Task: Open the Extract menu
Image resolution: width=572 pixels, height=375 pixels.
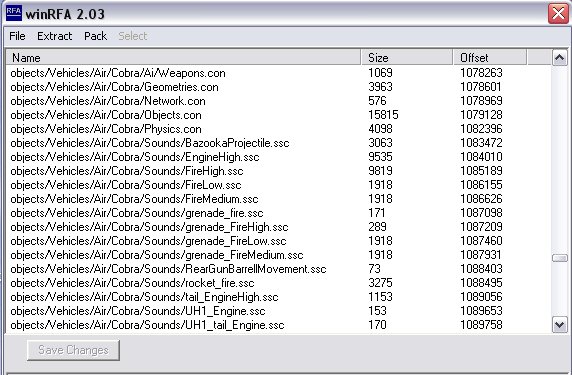Action: [x=55, y=36]
